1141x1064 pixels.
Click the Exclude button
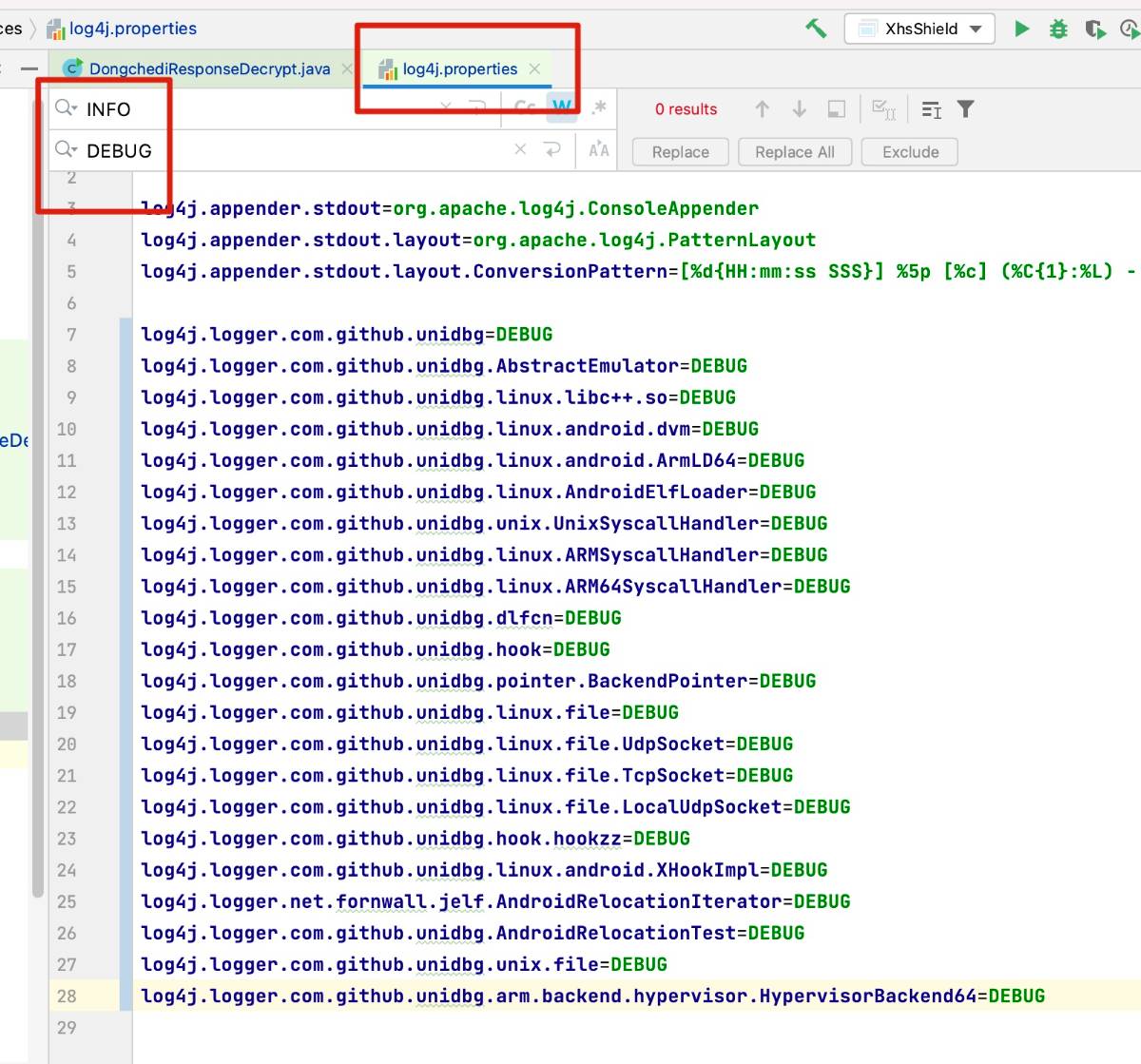point(910,152)
